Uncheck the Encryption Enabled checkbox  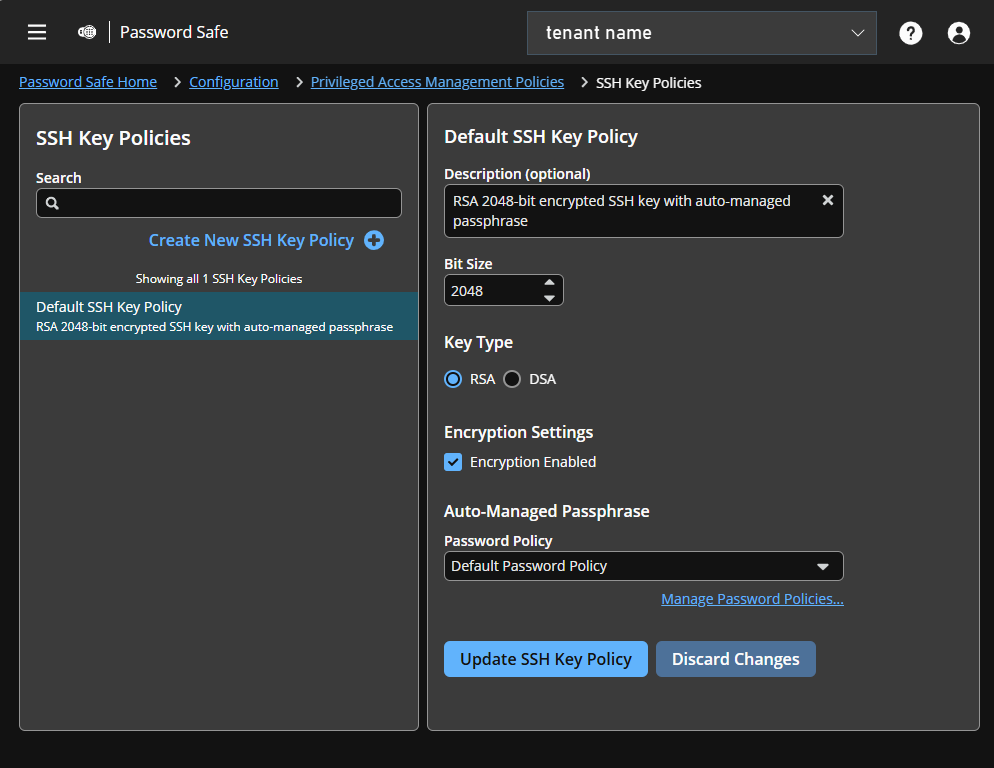point(452,462)
